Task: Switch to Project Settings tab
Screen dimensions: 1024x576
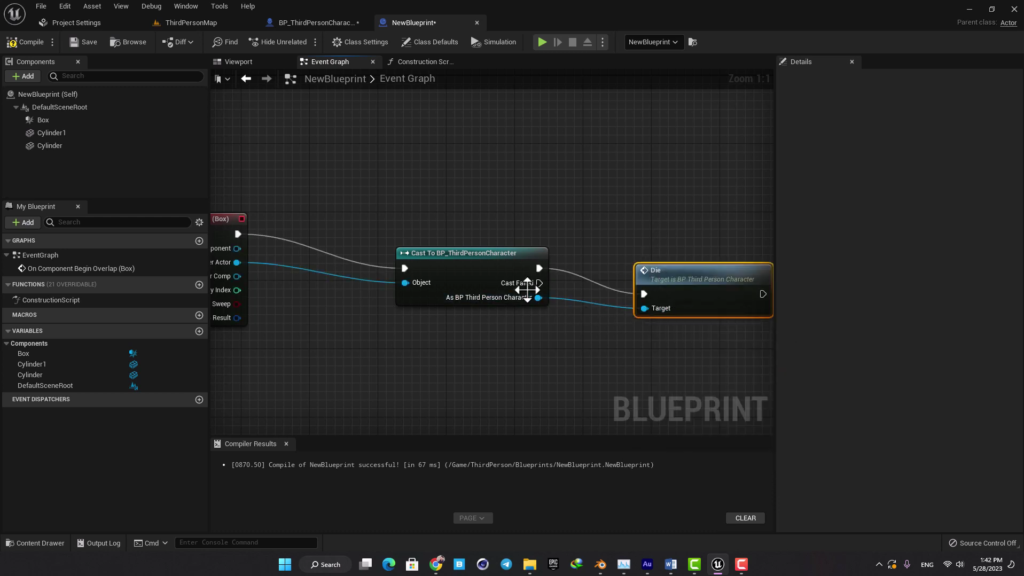Action: click(x=76, y=22)
